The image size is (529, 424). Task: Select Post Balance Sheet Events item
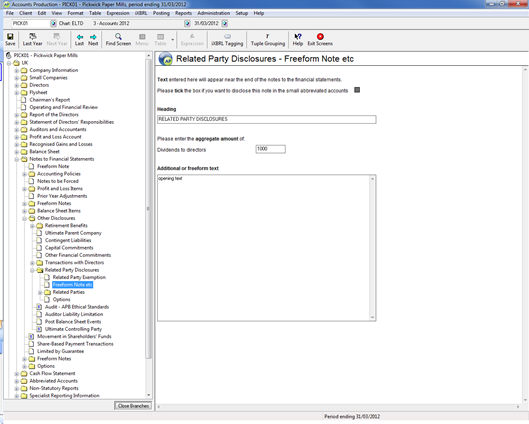[73, 321]
